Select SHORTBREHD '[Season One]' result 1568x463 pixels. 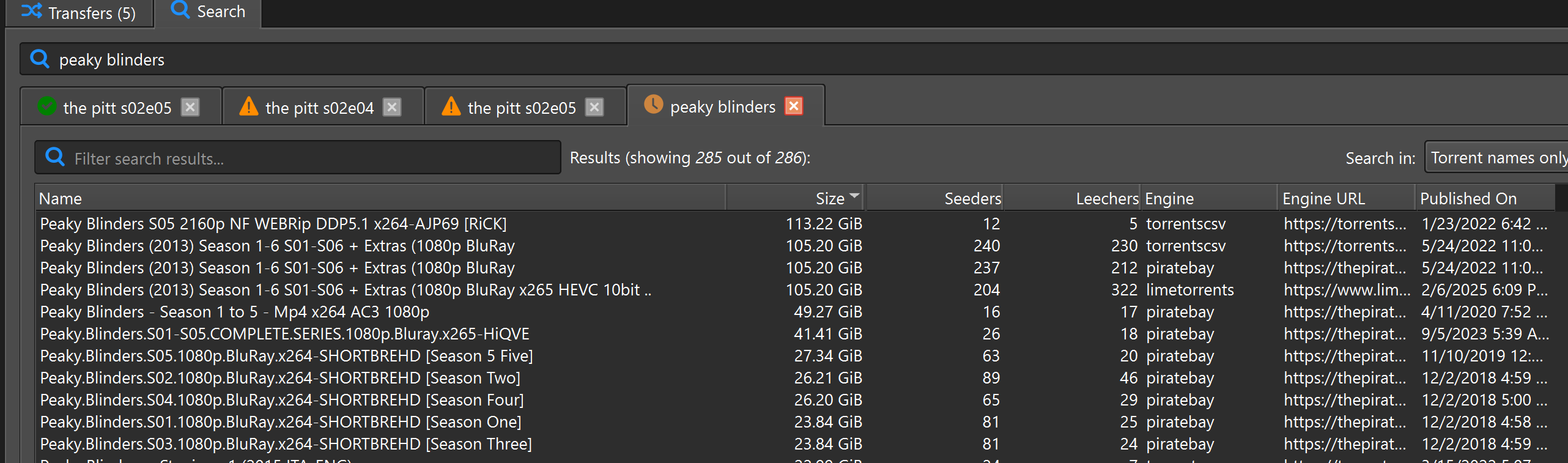pos(281,422)
